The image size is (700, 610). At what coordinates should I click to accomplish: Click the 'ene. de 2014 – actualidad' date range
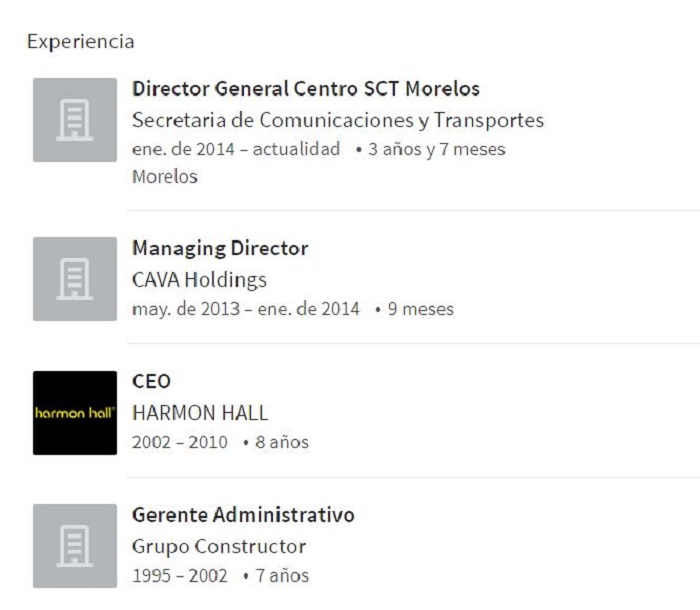[x=236, y=150]
